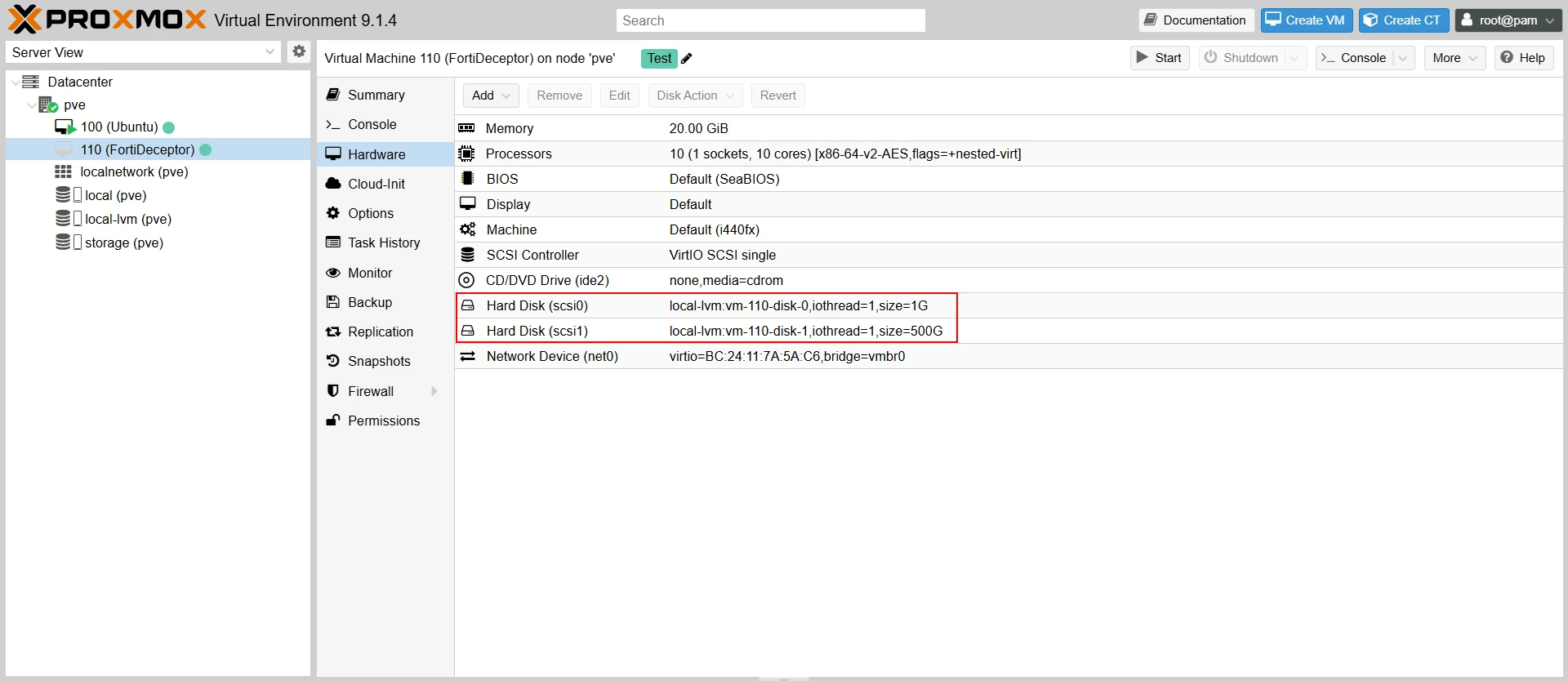The image size is (1568, 681).
Task: Start the virtual machine
Action: coord(1160,58)
